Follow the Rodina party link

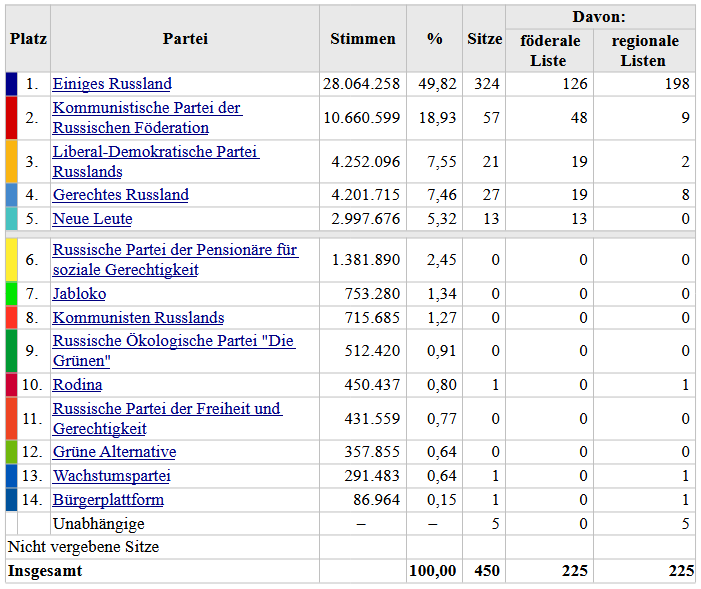(x=77, y=385)
